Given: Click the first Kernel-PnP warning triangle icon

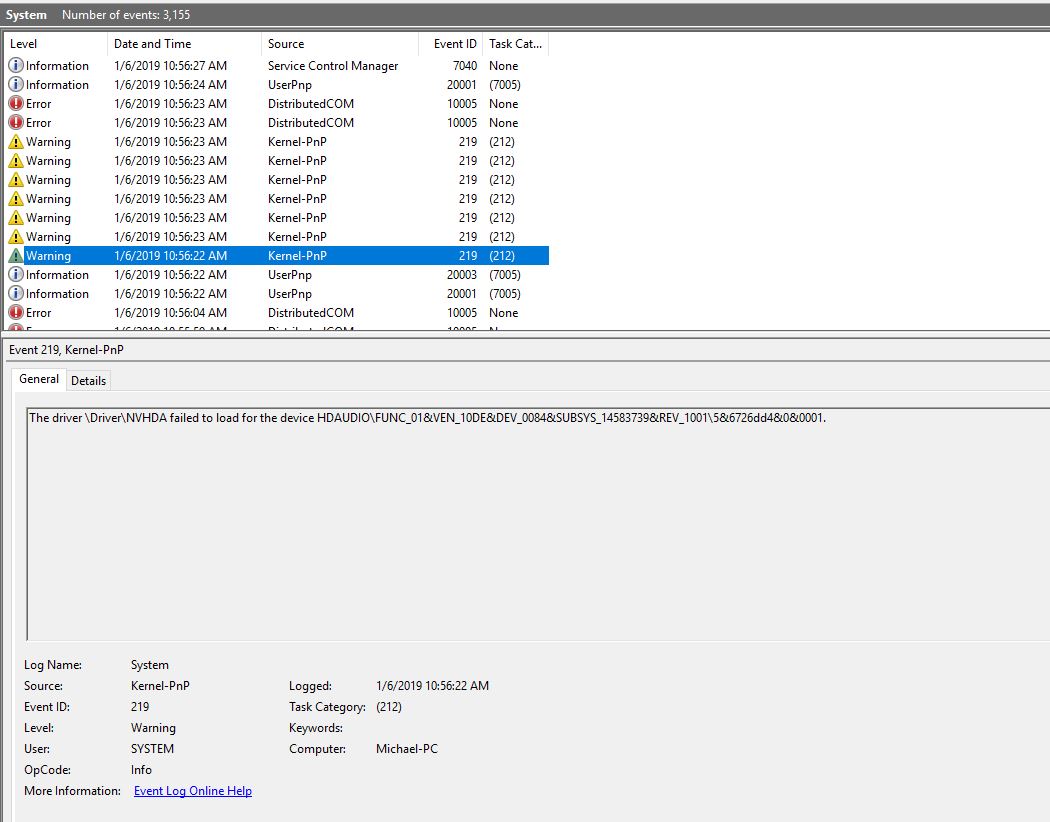Looking at the screenshot, I should pos(15,142).
